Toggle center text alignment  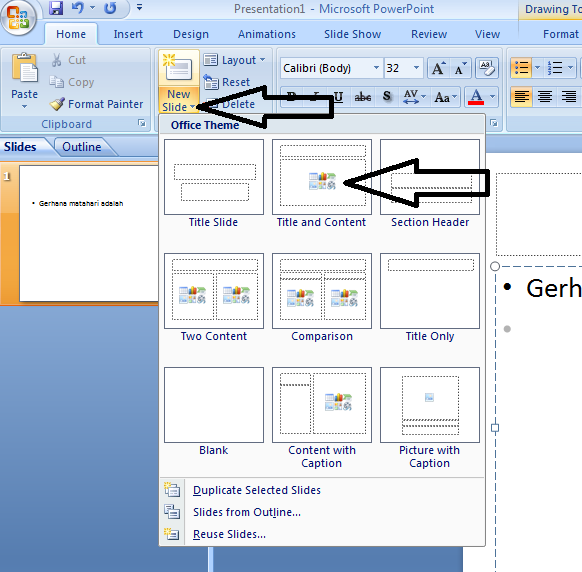point(545,97)
